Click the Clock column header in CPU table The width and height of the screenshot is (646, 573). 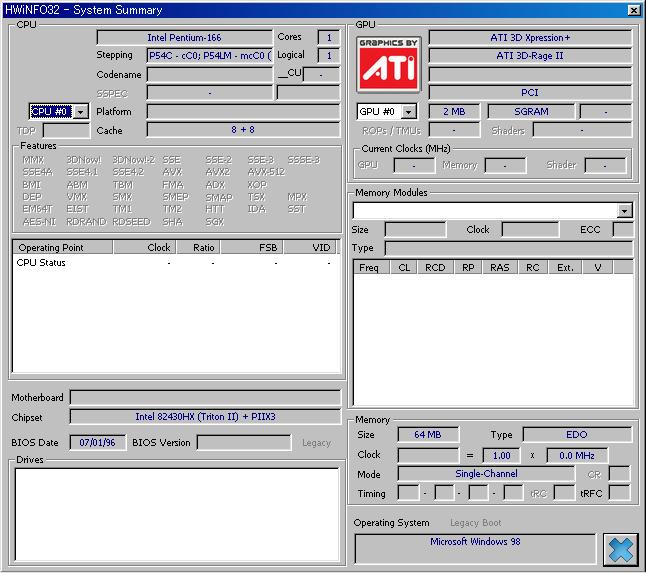145,248
